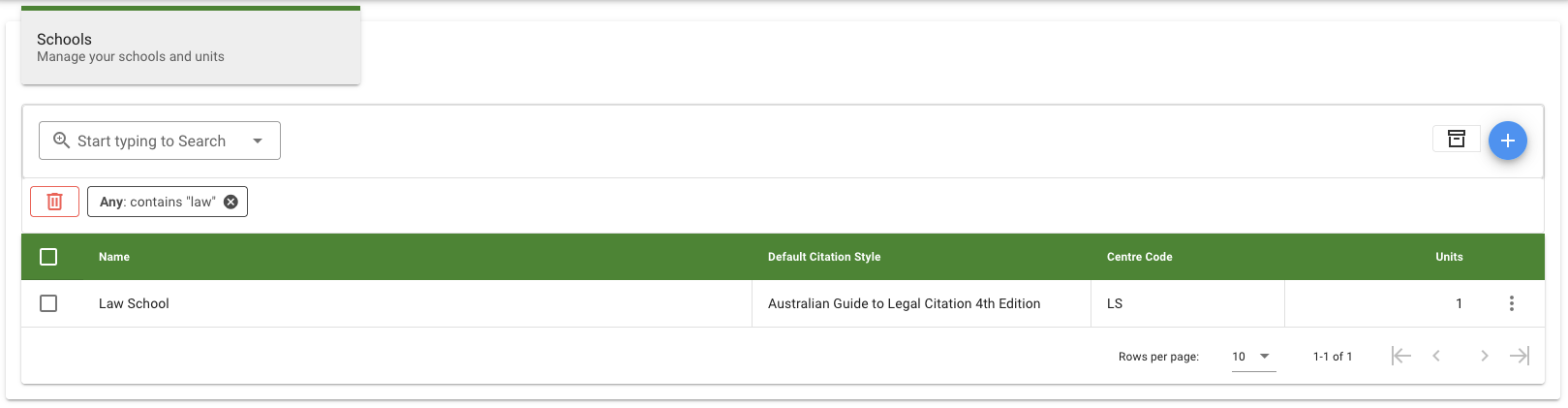Screen dimensions: 1568x408
Task: Tick the Law School row checkbox
Action: (48, 303)
